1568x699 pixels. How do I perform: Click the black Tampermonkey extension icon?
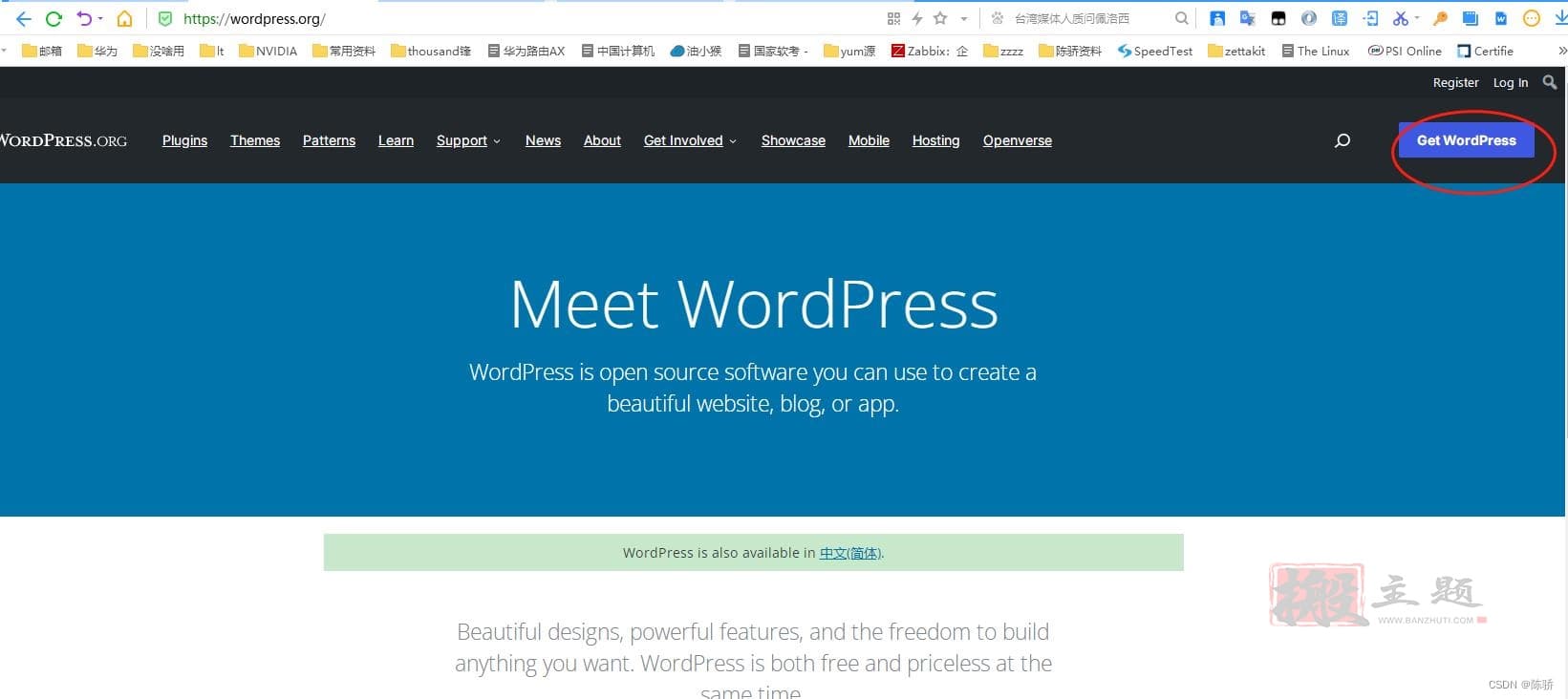[1278, 18]
